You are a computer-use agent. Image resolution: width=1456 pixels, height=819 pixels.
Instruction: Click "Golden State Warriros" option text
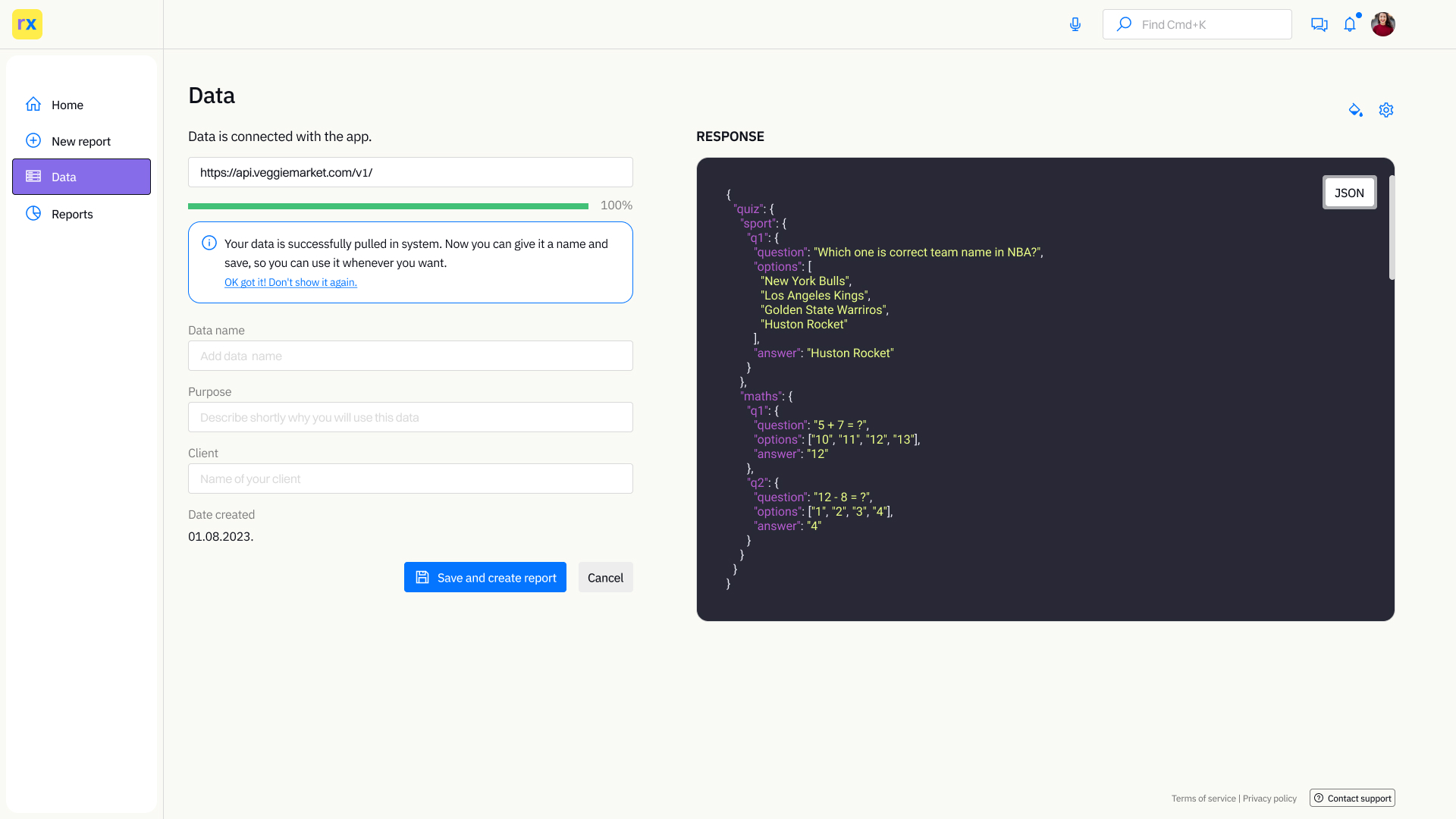[824, 310]
